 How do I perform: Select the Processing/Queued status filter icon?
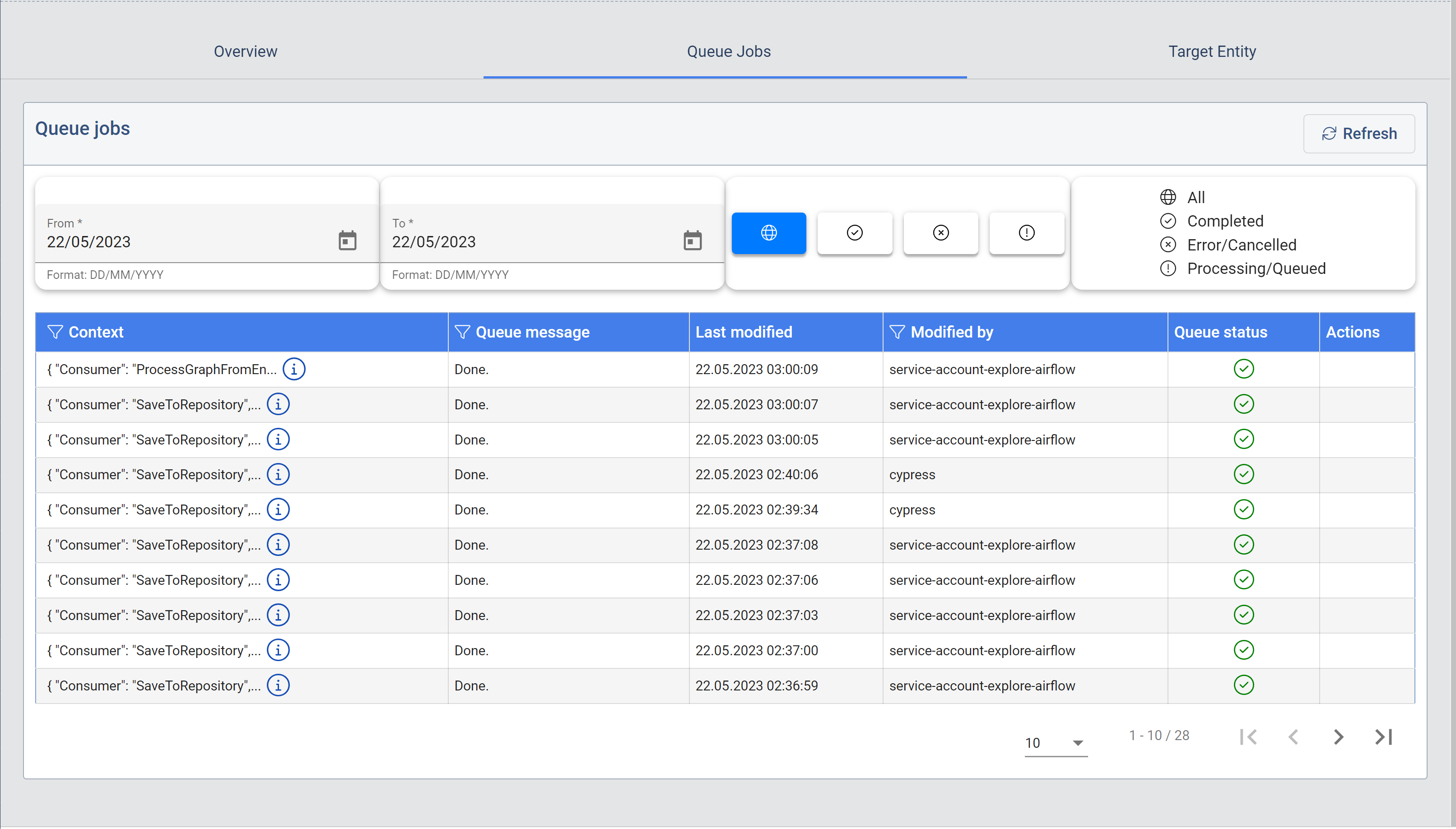1026,233
